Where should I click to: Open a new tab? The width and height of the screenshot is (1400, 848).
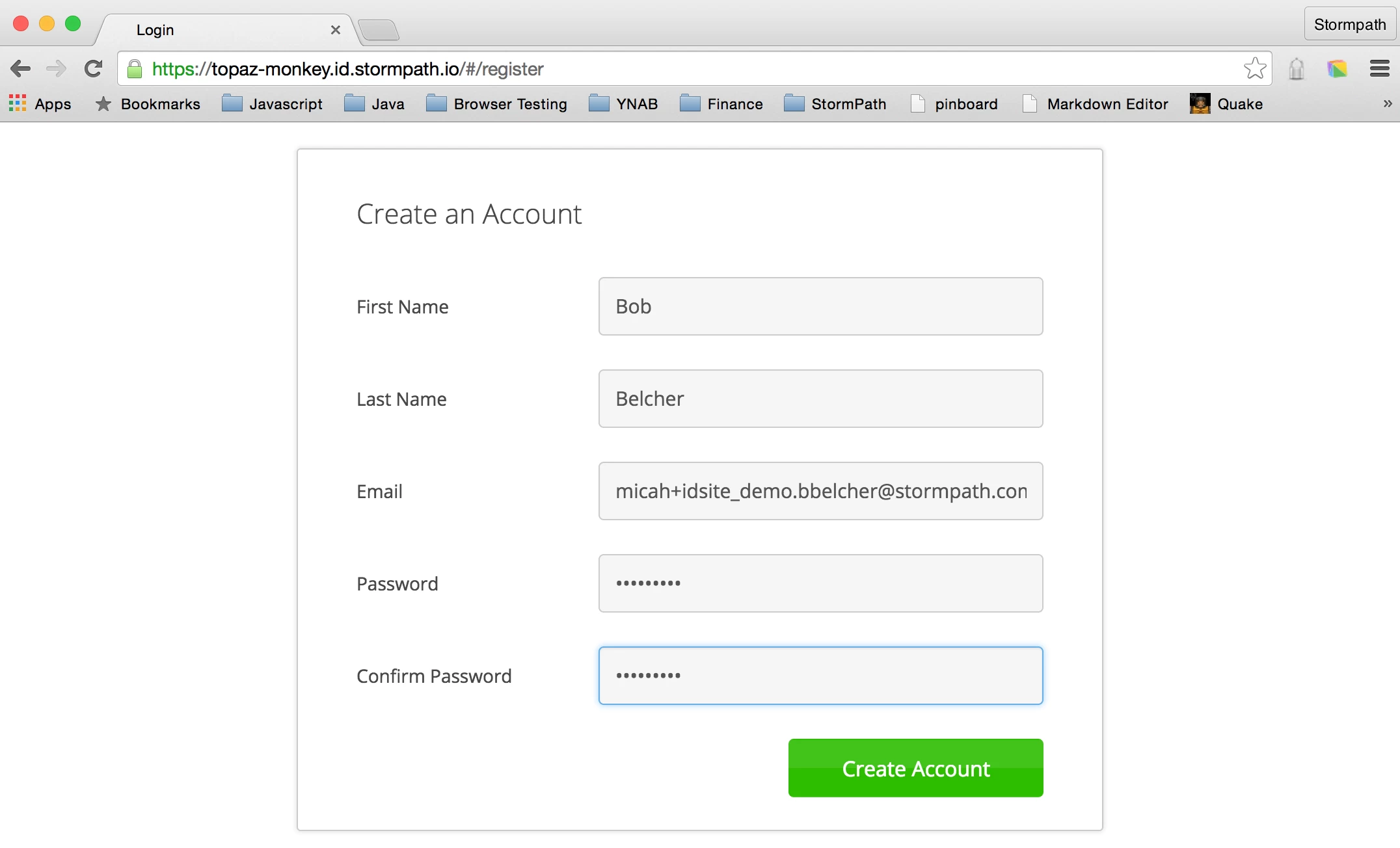379,30
